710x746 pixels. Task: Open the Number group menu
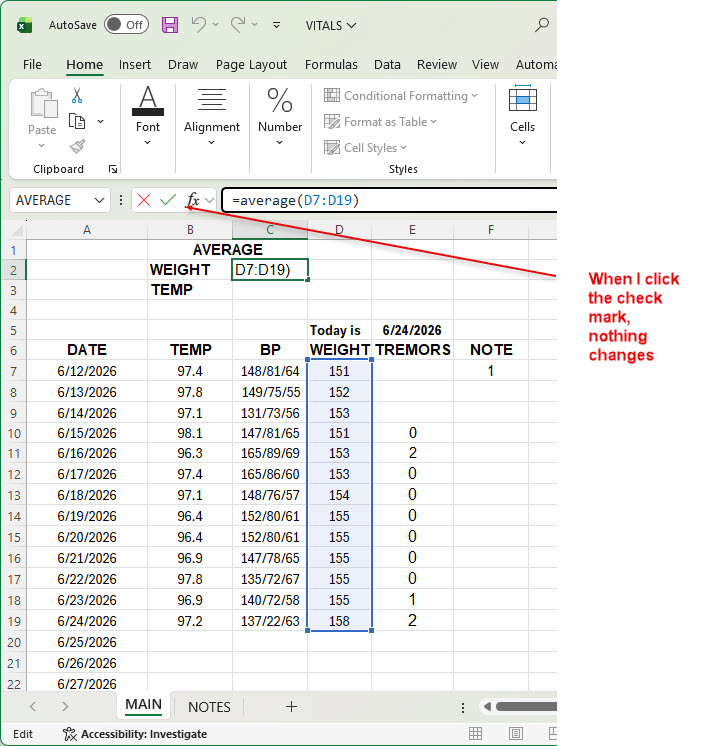(x=280, y=116)
